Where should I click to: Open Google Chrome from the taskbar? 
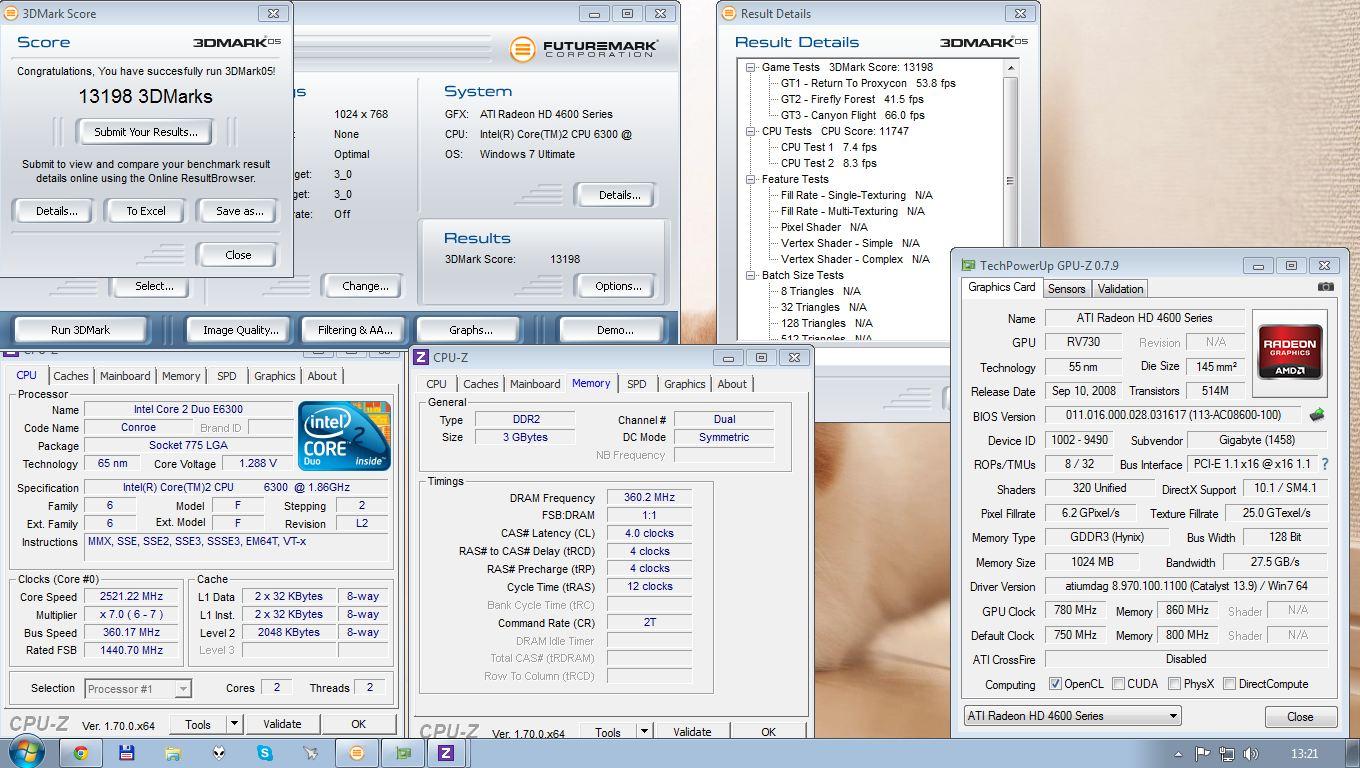[80, 753]
